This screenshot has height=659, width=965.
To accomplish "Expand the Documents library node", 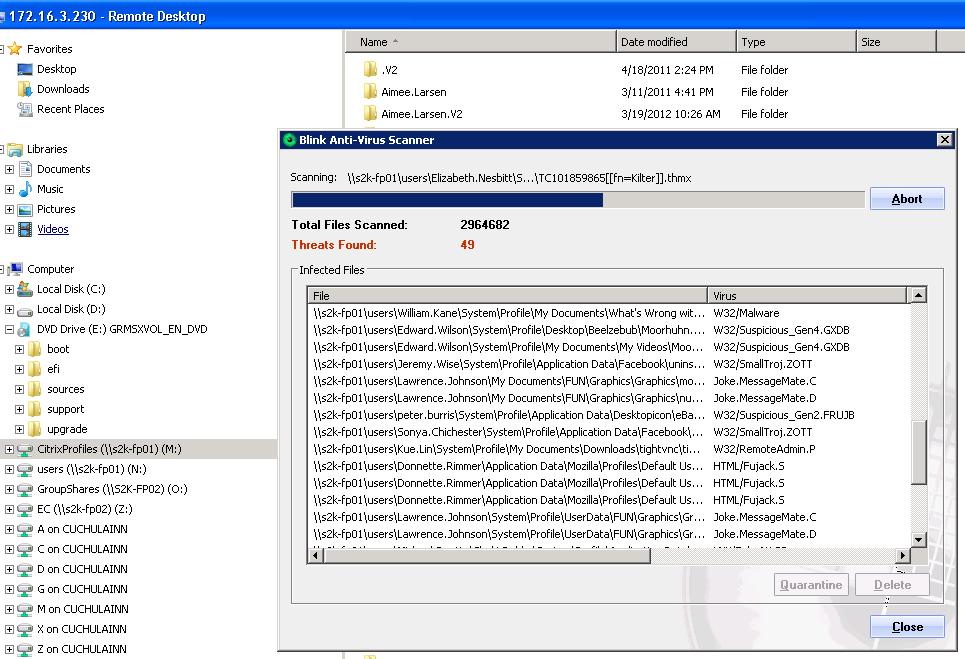I will click(x=9, y=169).
